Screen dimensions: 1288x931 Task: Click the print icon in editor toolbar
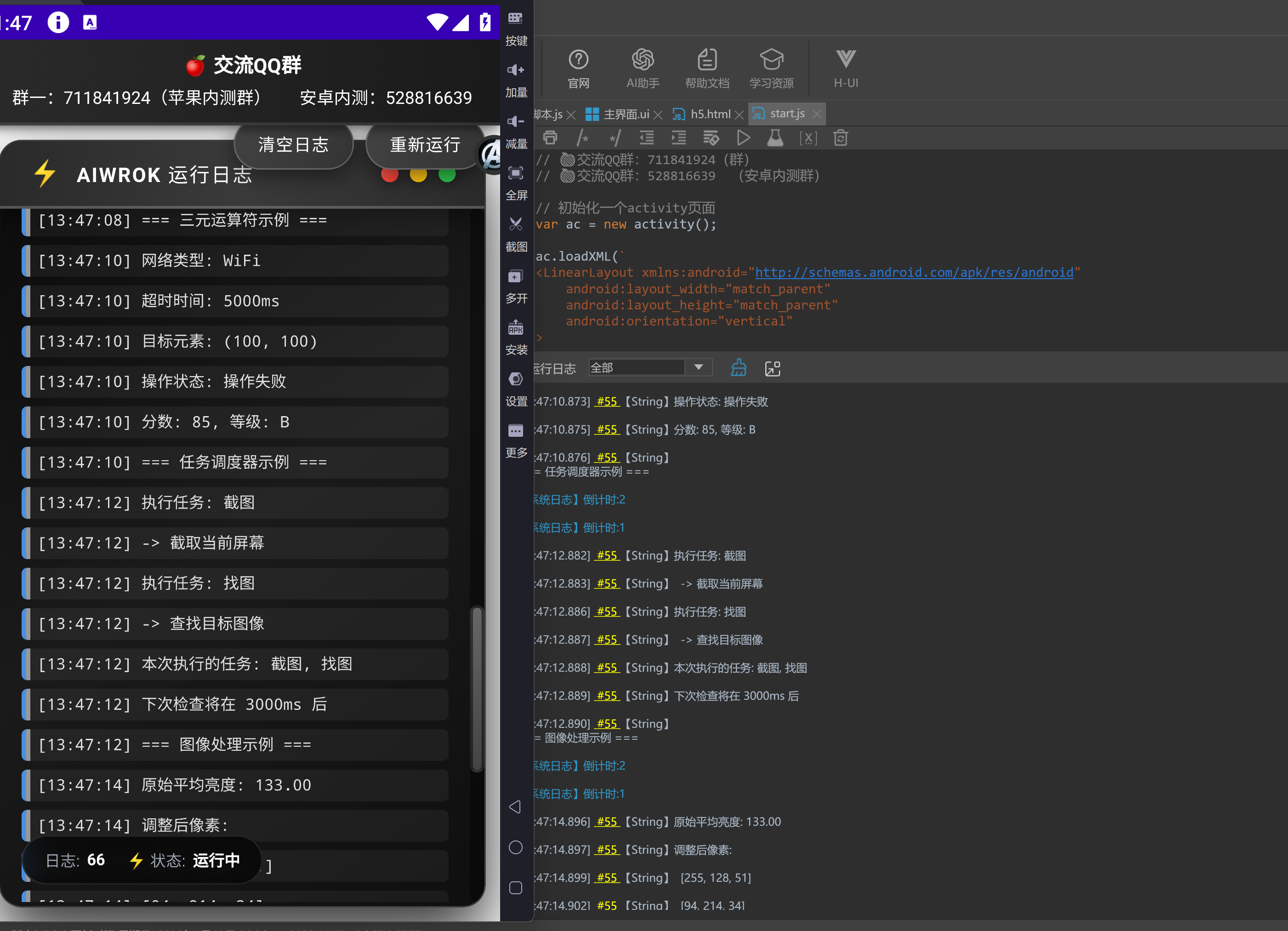[x=550, y=137]
